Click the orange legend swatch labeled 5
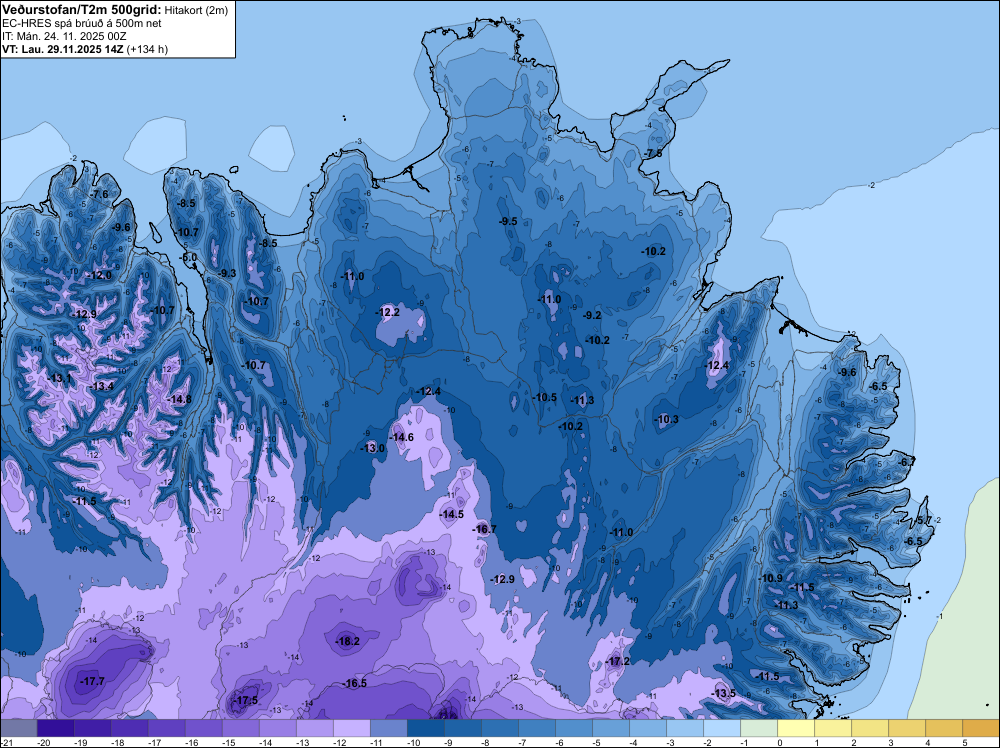Viewport: 1000px width, 748px height. 981,728
